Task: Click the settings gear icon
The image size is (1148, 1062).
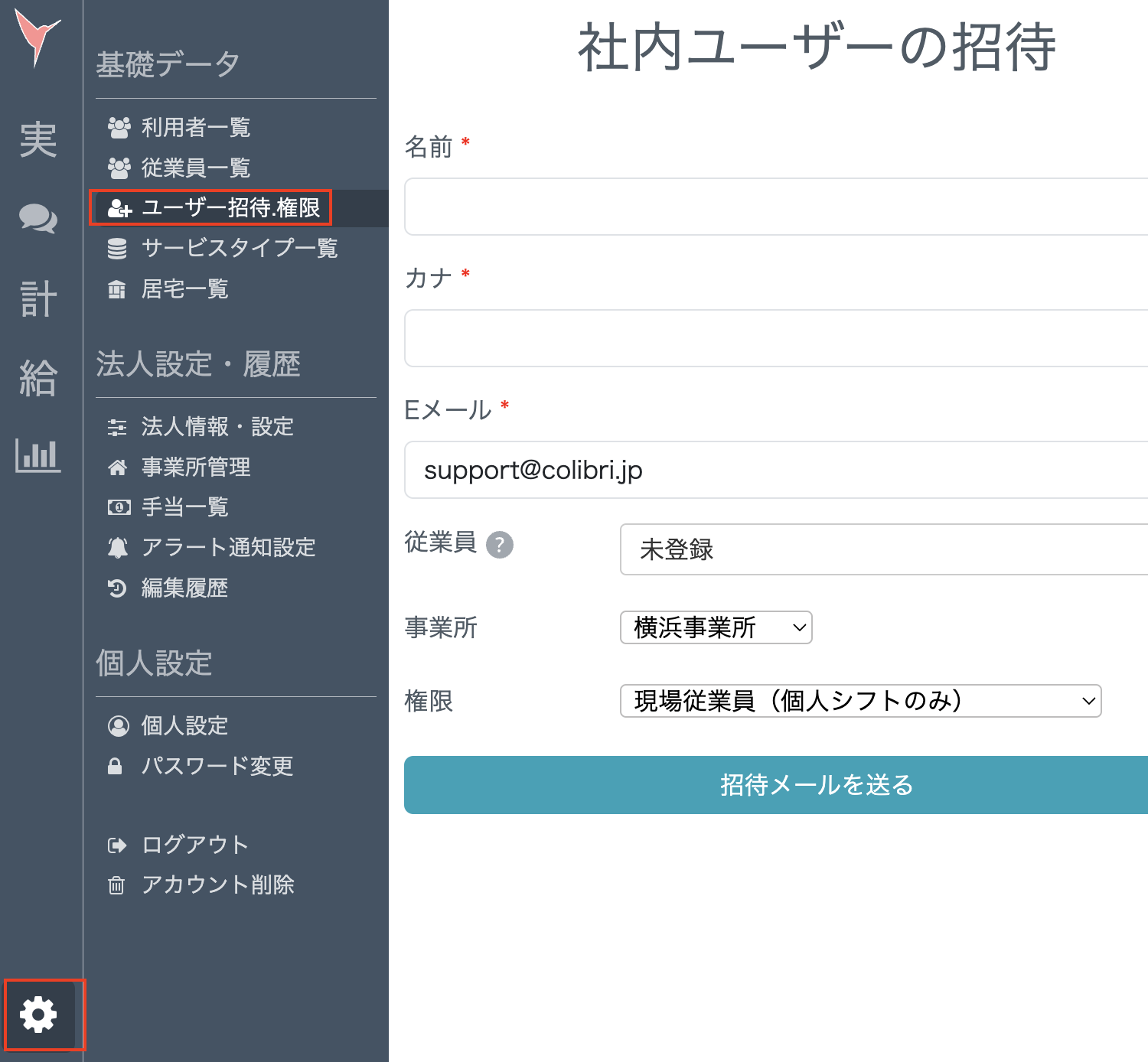Action: click(38, 1016)
